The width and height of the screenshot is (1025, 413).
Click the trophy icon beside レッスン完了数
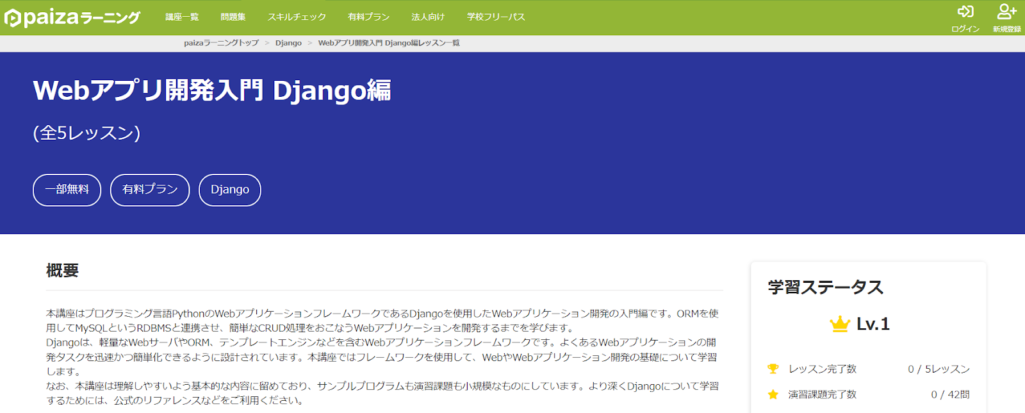pos(773,369)
